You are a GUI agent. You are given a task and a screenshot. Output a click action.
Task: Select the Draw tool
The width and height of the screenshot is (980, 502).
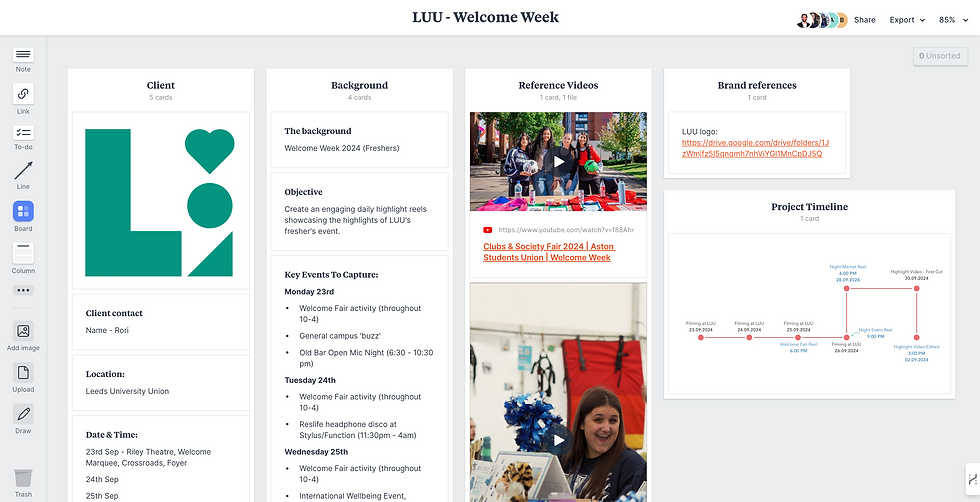tap(23, 419)
